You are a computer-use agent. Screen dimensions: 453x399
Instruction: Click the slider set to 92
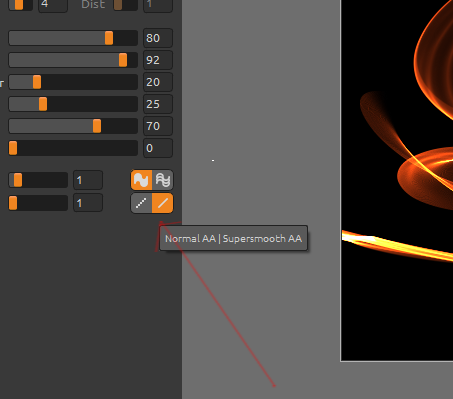(x=73, y=60)
